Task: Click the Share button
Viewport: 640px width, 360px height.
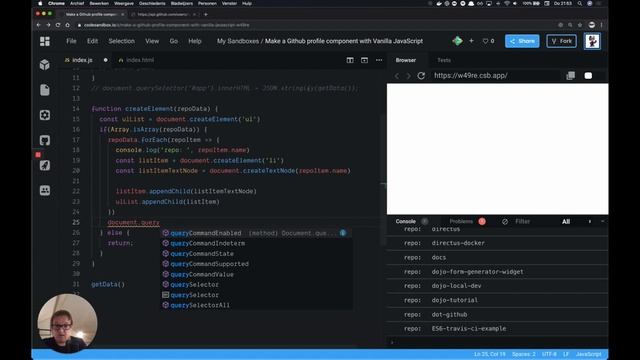Action: [x=522, y=41]
